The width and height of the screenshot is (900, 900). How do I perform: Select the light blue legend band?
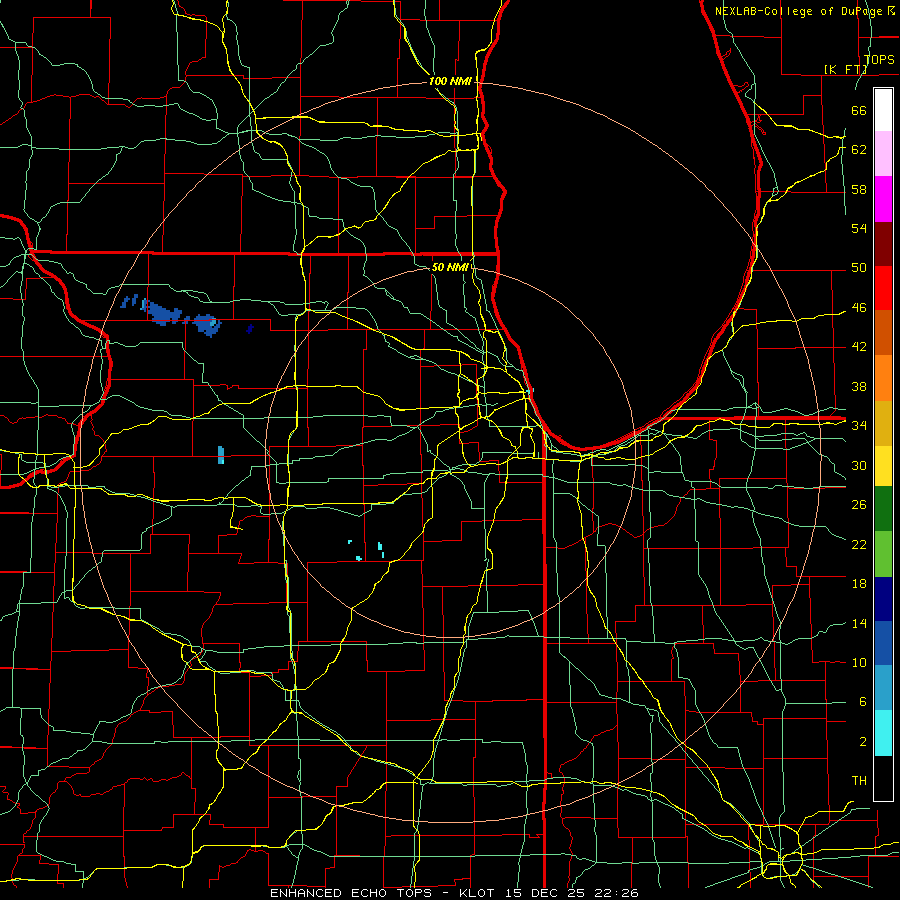[883, 688]
